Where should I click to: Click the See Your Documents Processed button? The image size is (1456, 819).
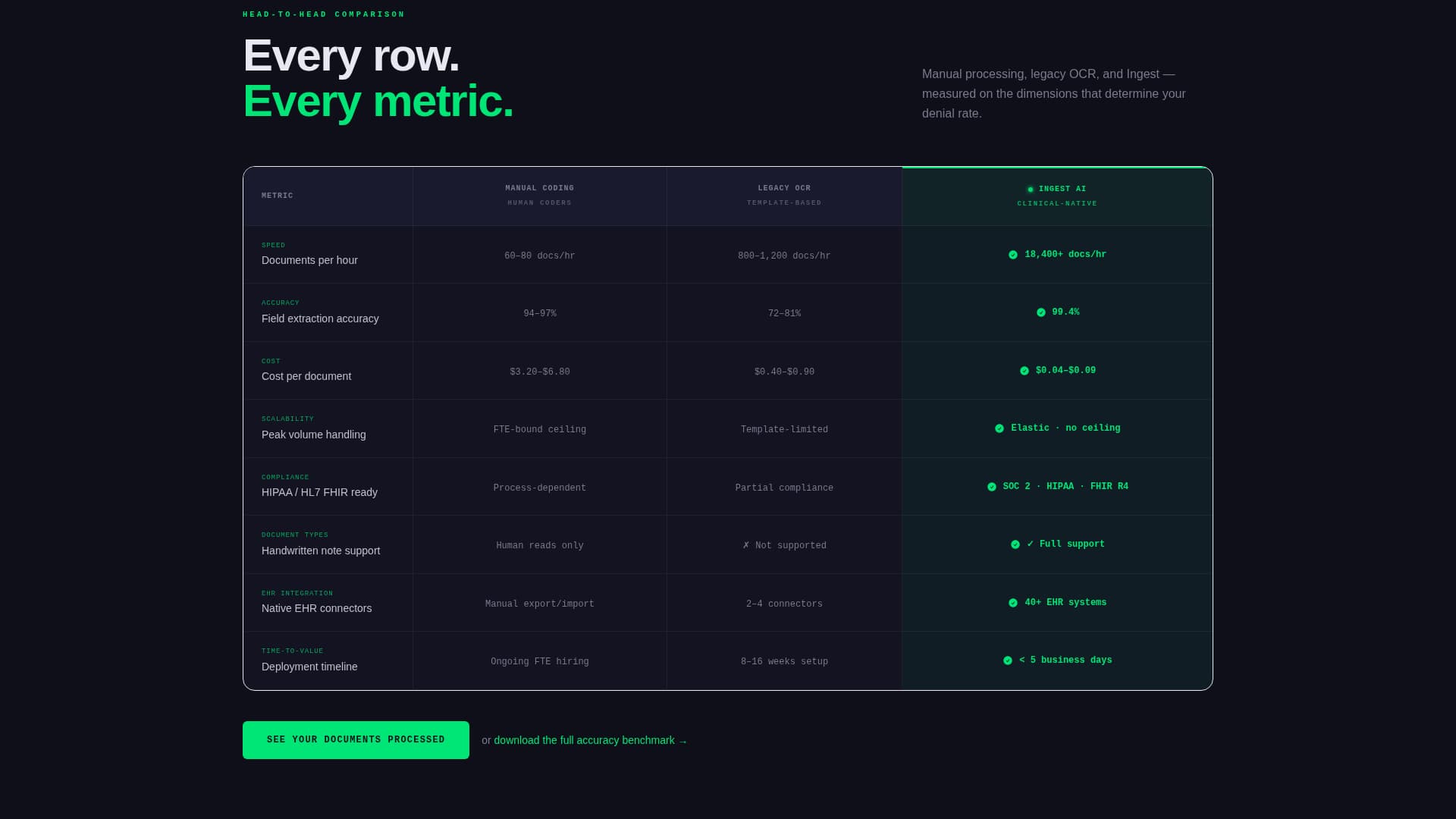(x=356, y=740)
